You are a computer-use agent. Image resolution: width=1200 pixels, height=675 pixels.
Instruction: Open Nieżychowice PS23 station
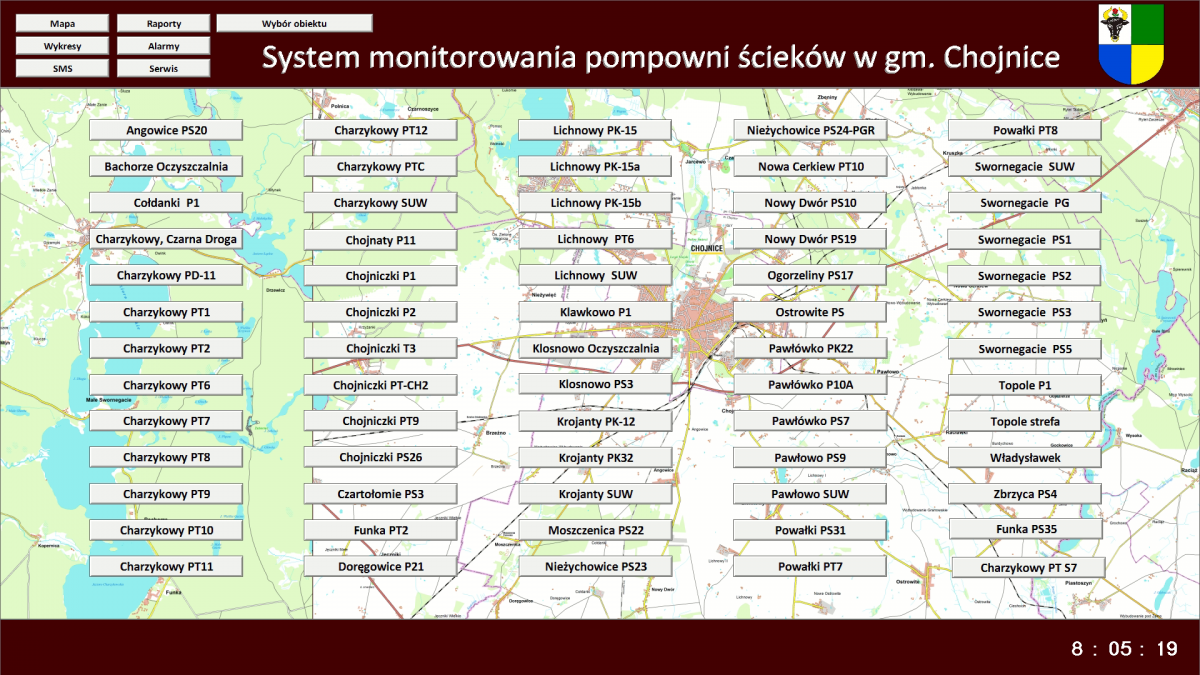pos(596,567)
